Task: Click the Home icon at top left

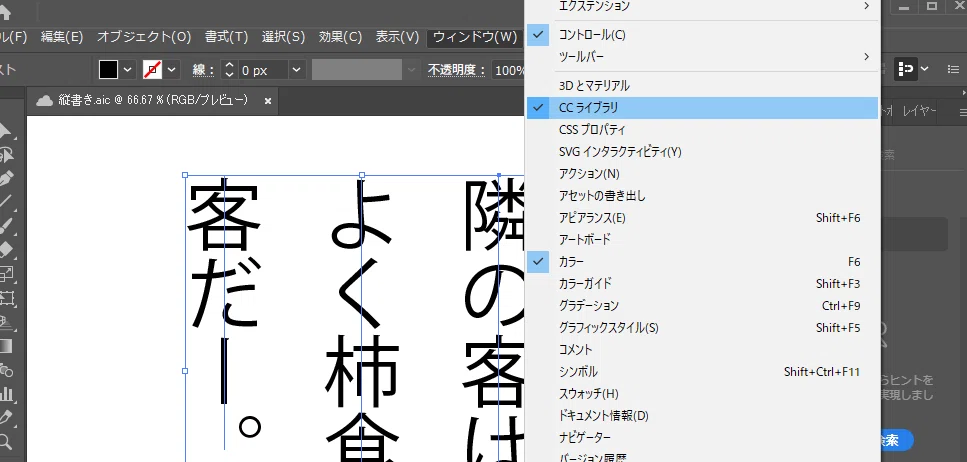Action: (5, 12)
